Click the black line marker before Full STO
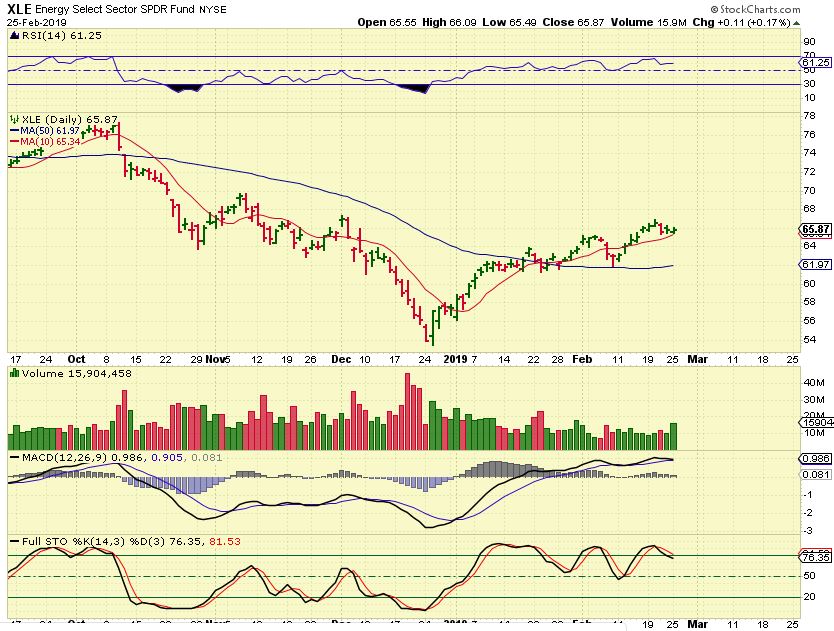834x631 pixels. click(14, 542)
